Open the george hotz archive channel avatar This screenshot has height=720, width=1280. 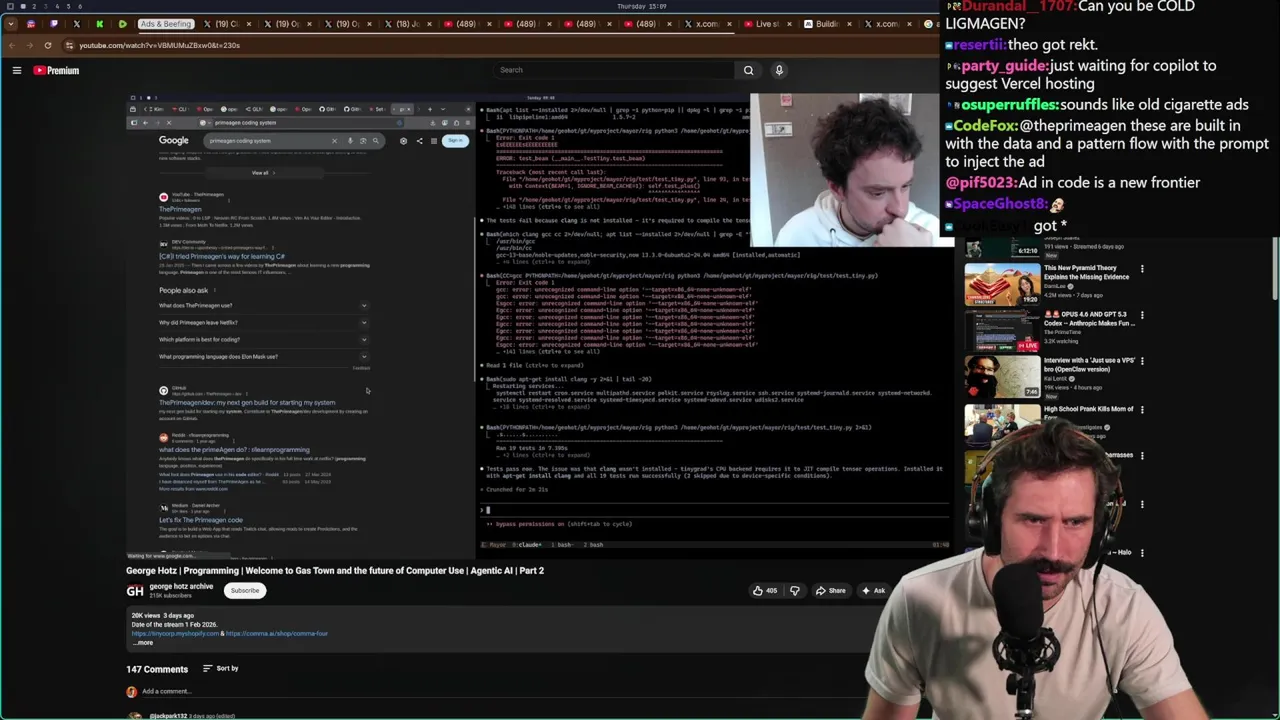pos(135,591)
